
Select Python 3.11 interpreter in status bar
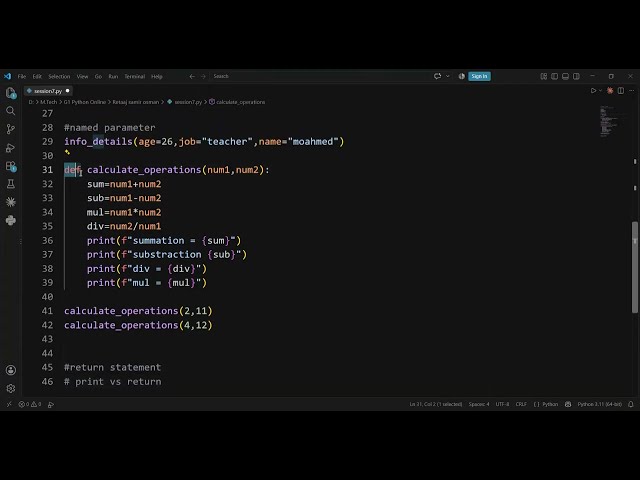click(599, 404)
